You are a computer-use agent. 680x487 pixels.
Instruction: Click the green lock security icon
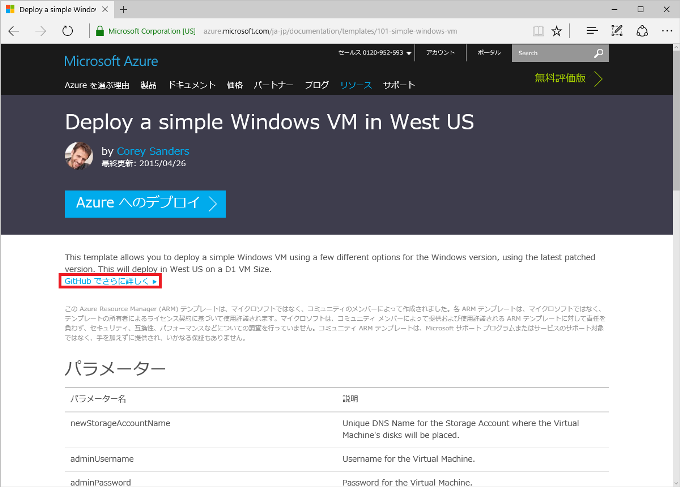(100, 31)
